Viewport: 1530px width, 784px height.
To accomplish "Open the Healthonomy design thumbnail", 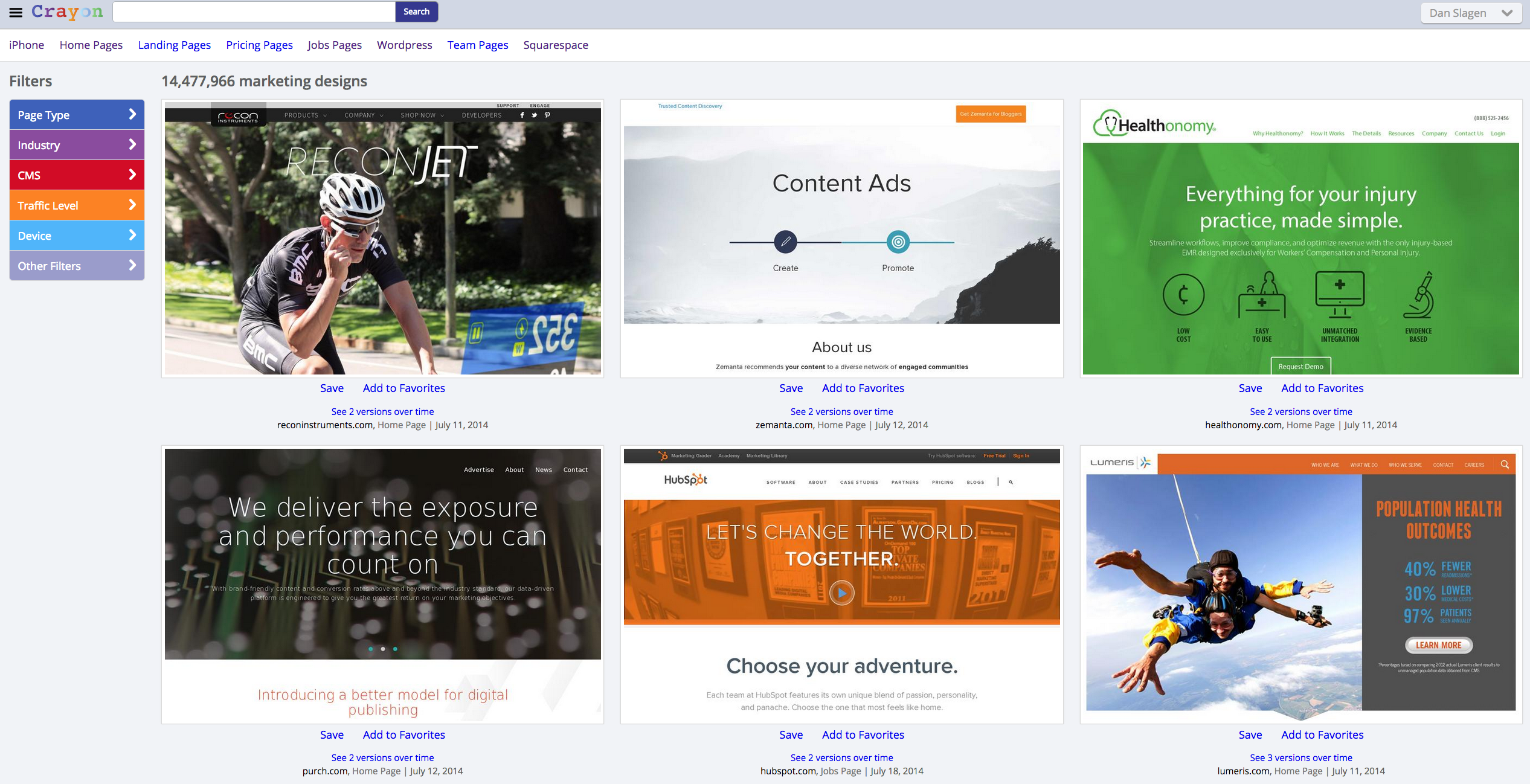I will (x=1300, y=239).
